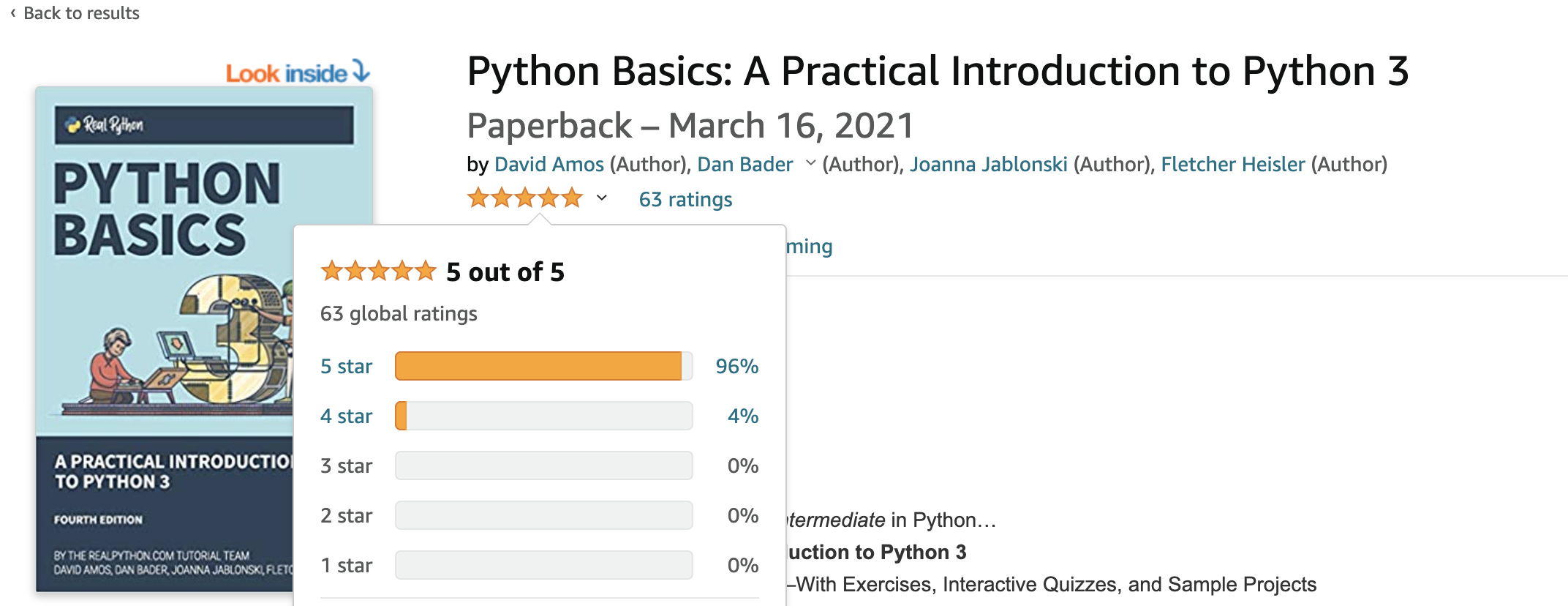The height and width of the screenshot is (606, 1568).
Task: Click the Real Python logo on the cover
Action: point(102,123)
